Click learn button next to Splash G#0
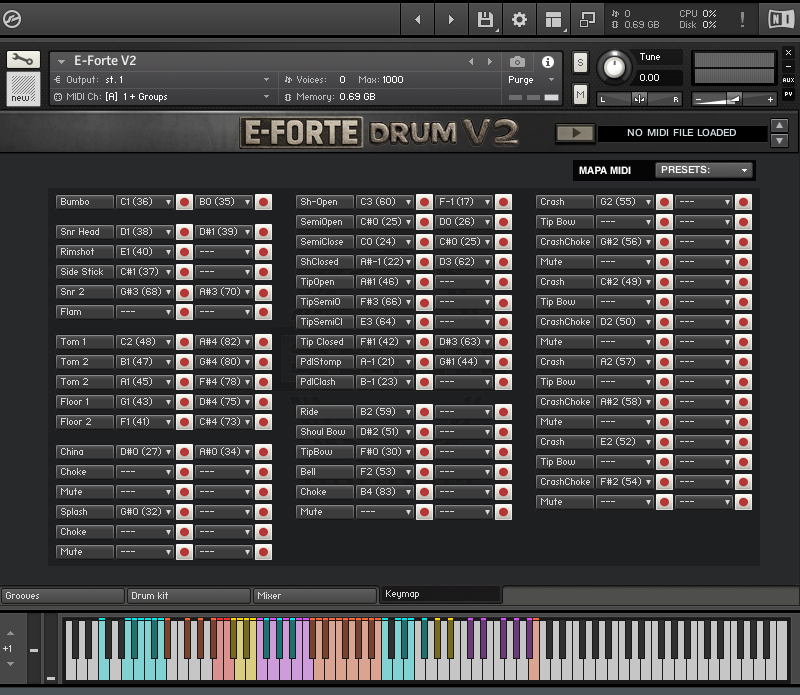 click(184, 512)
